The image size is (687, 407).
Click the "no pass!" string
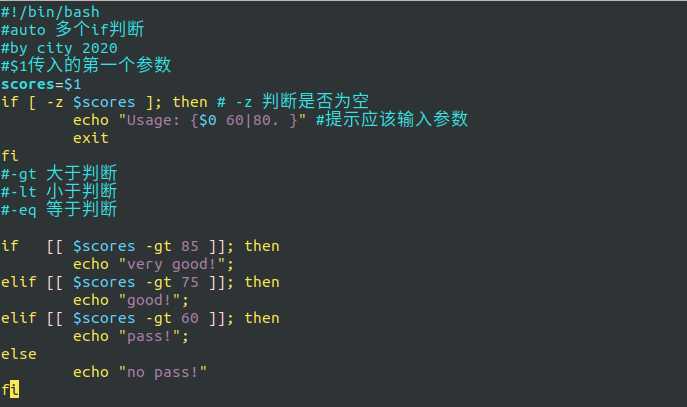(x=163, y=372)
